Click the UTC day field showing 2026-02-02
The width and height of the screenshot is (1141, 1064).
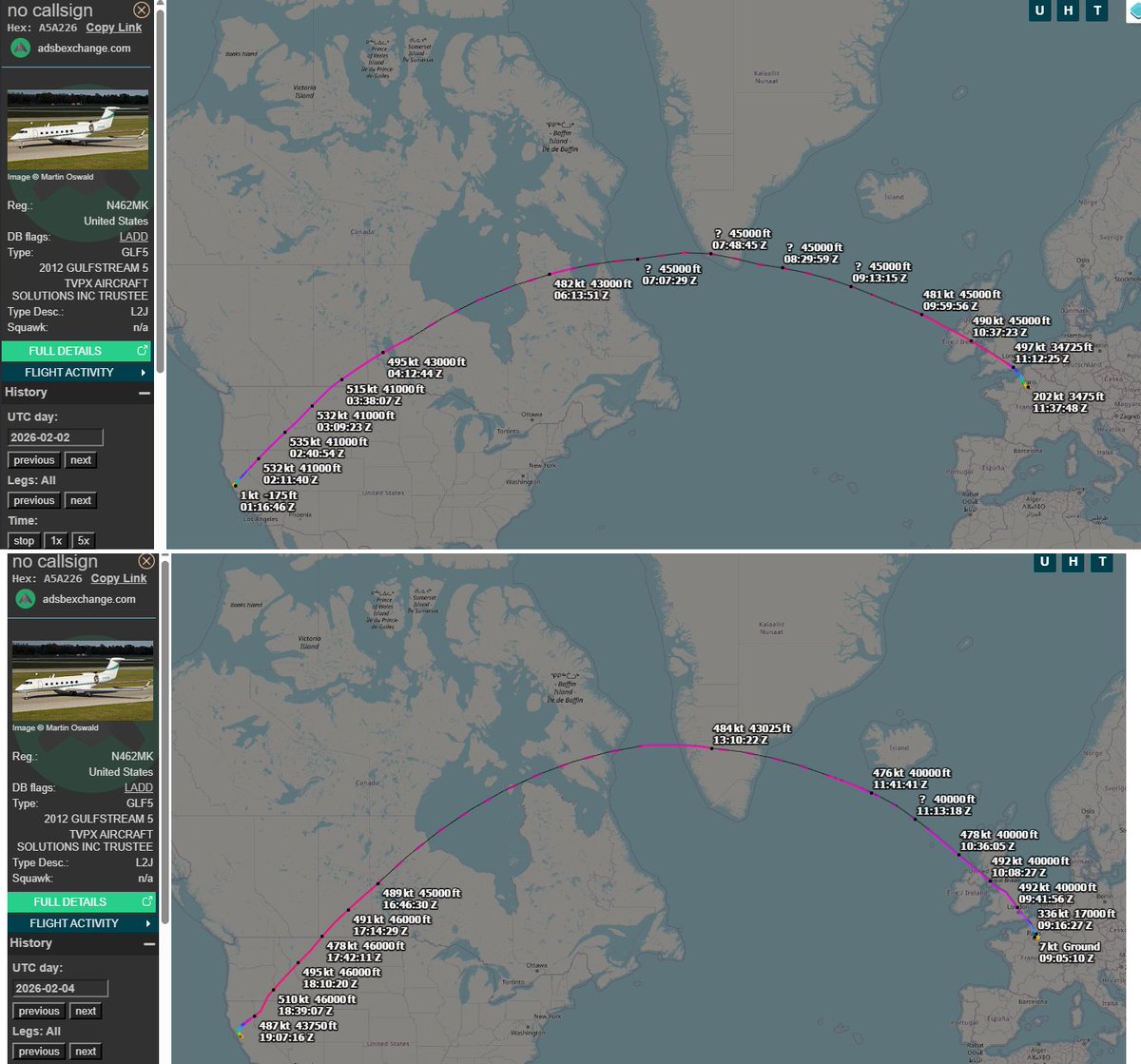click(55, 437)
